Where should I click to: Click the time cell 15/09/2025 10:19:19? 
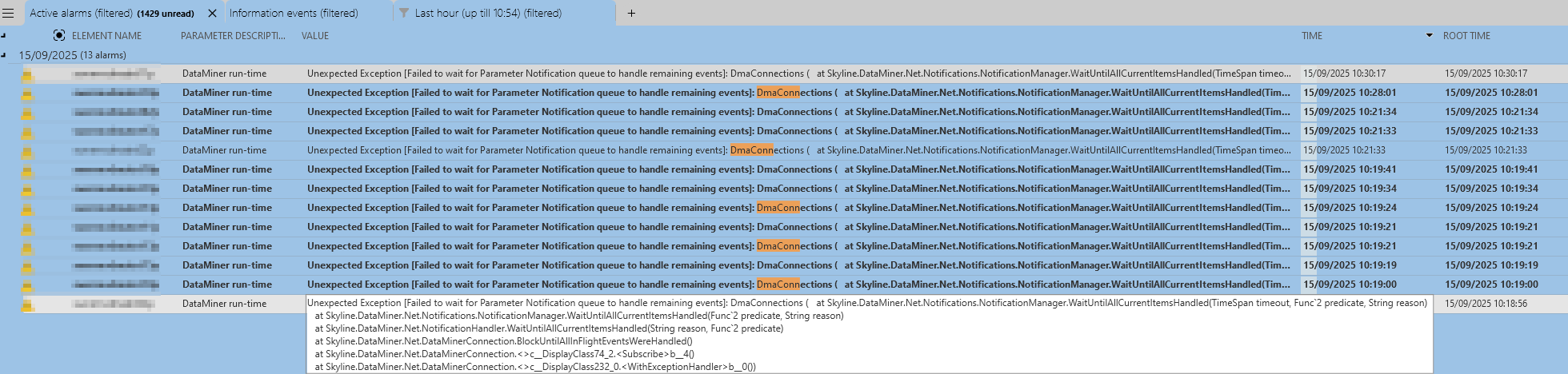1350,265
